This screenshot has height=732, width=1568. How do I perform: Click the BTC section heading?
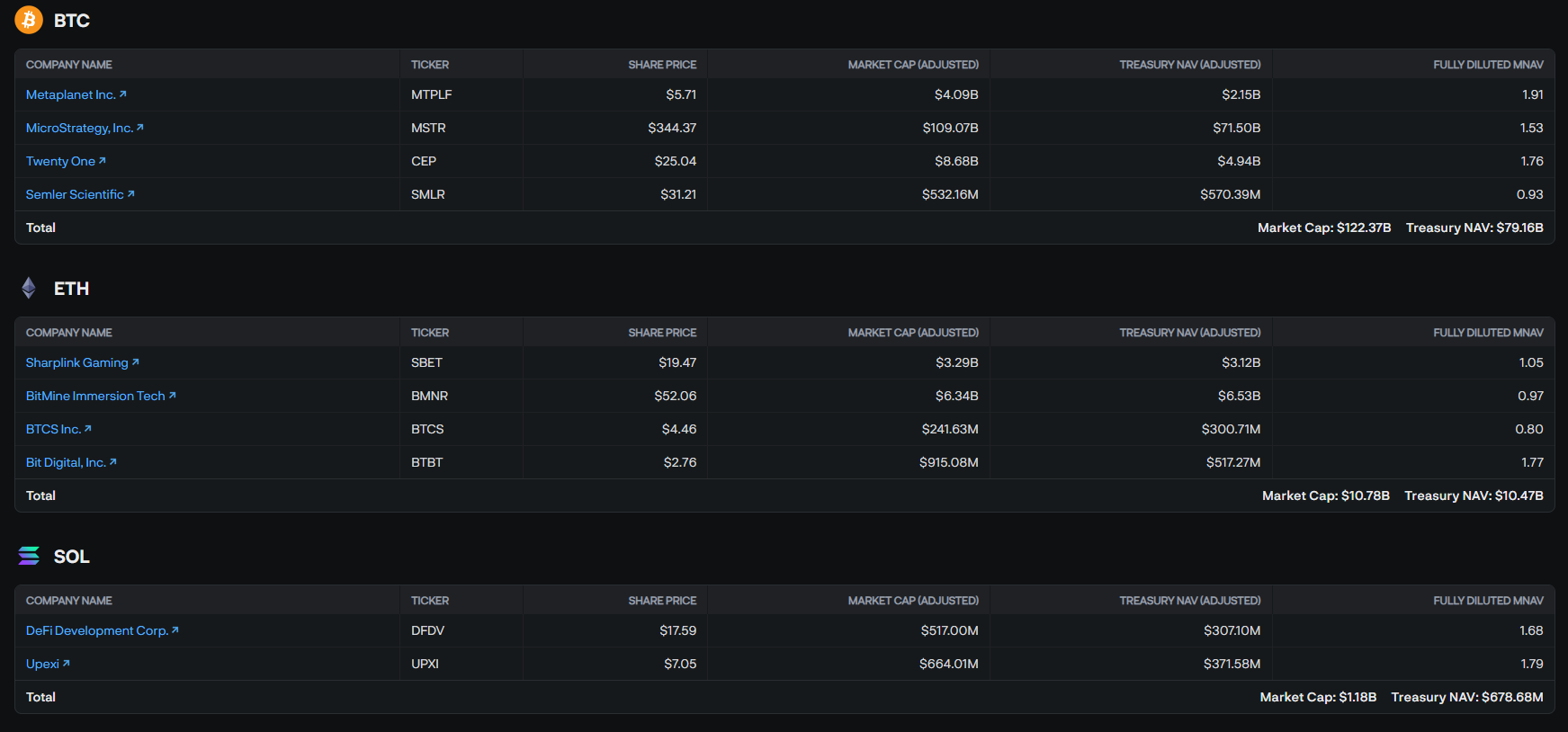click(x=72, y=21)
